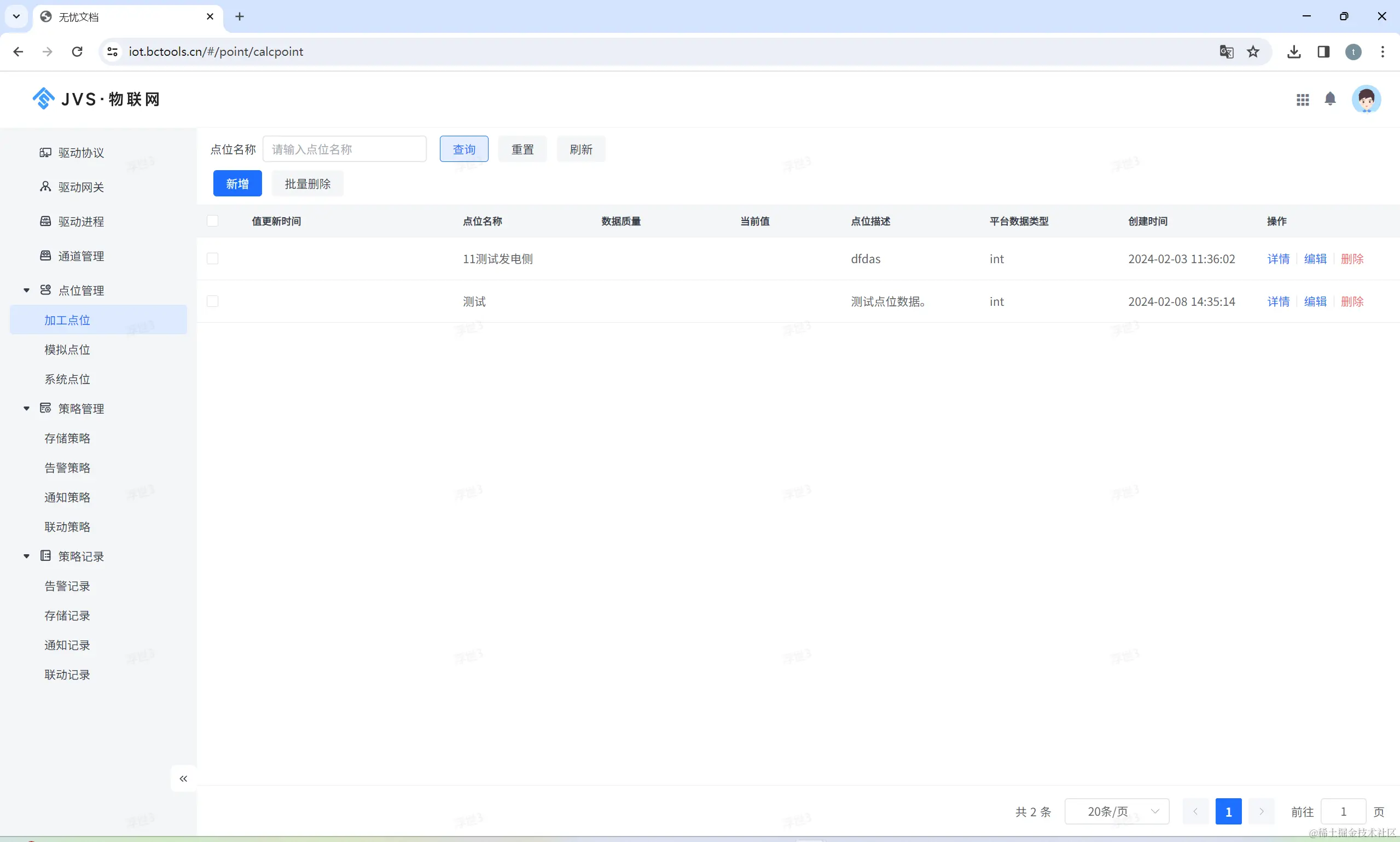
Task: Bookmark this page with star icon
Action: tap(1253, 51)
